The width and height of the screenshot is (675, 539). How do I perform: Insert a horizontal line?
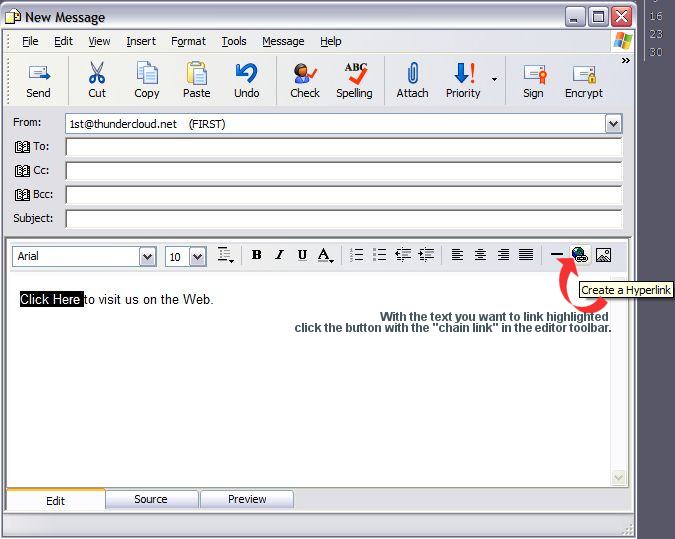tap(557, 255)
